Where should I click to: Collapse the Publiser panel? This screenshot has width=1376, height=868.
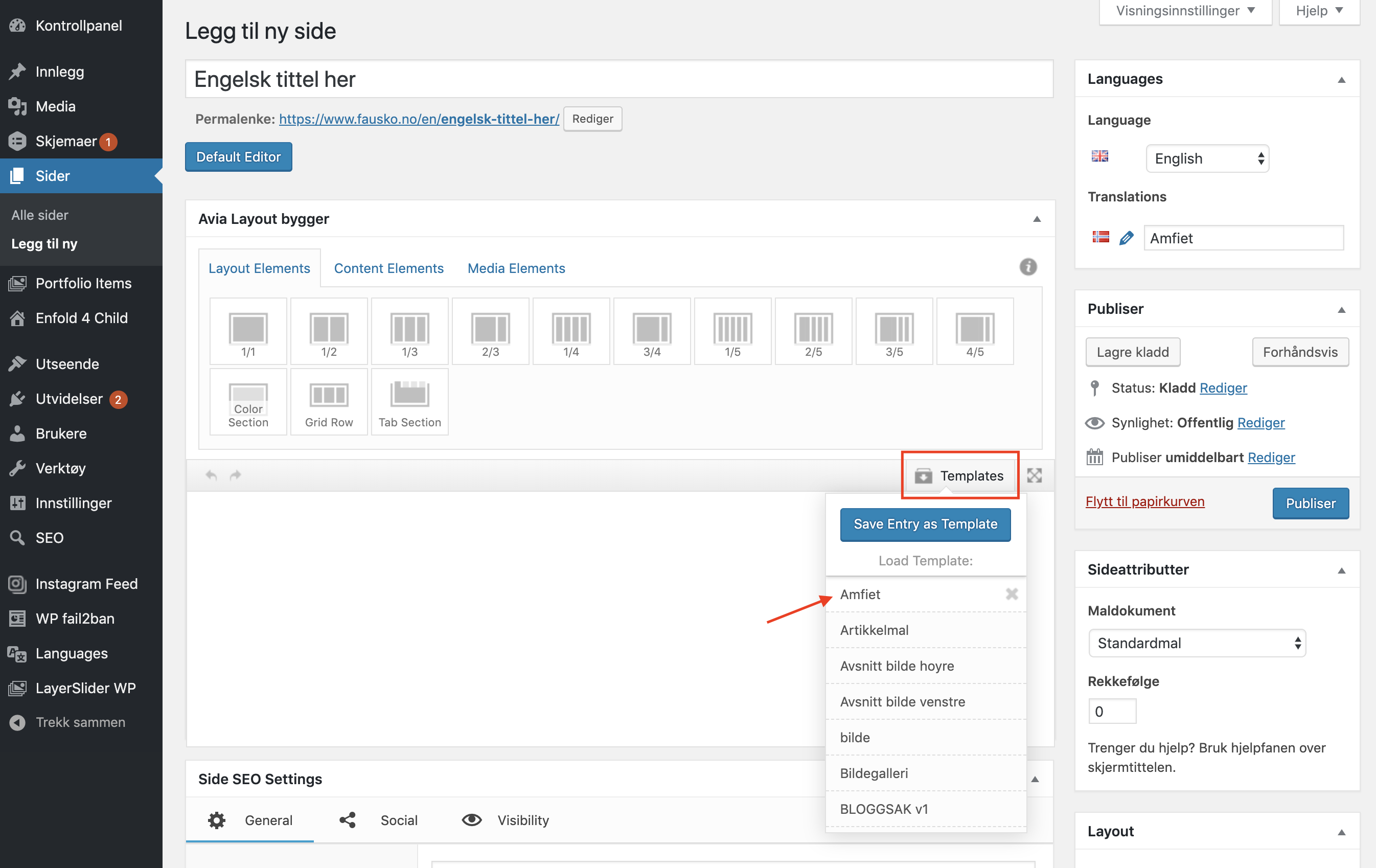[1341, 309]
